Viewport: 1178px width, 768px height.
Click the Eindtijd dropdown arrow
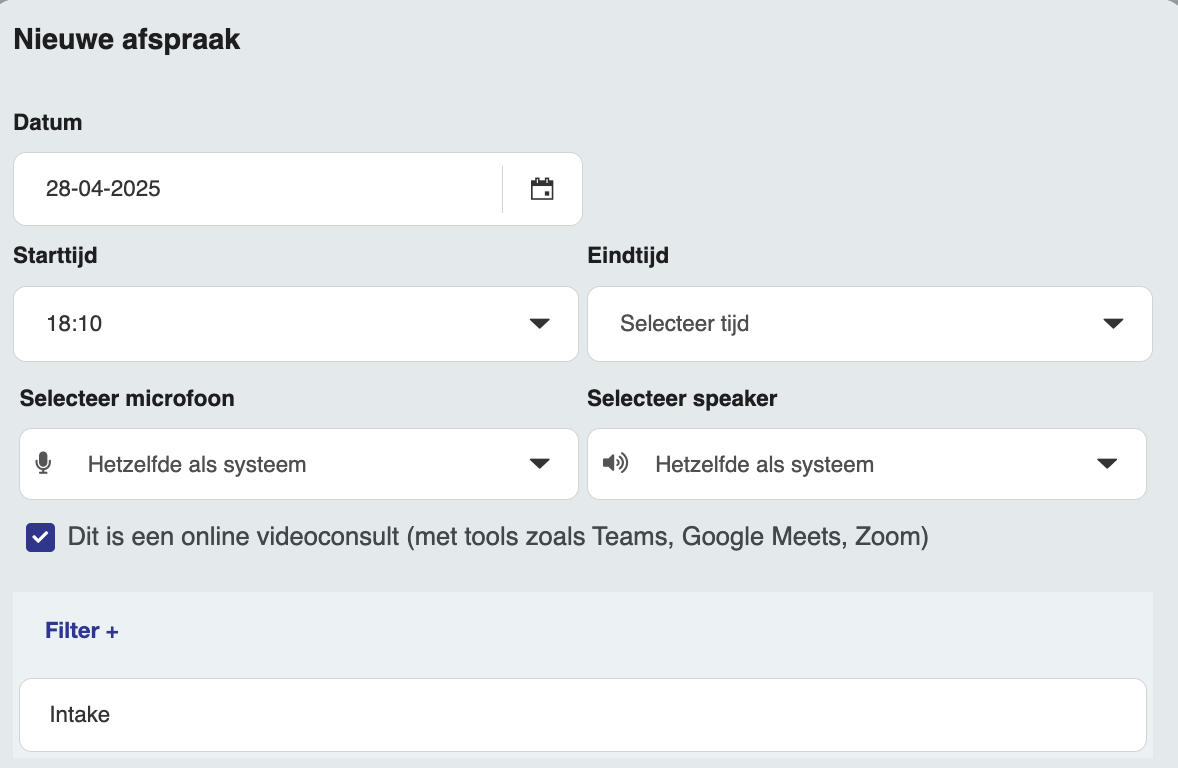(x=1113, y=324)
